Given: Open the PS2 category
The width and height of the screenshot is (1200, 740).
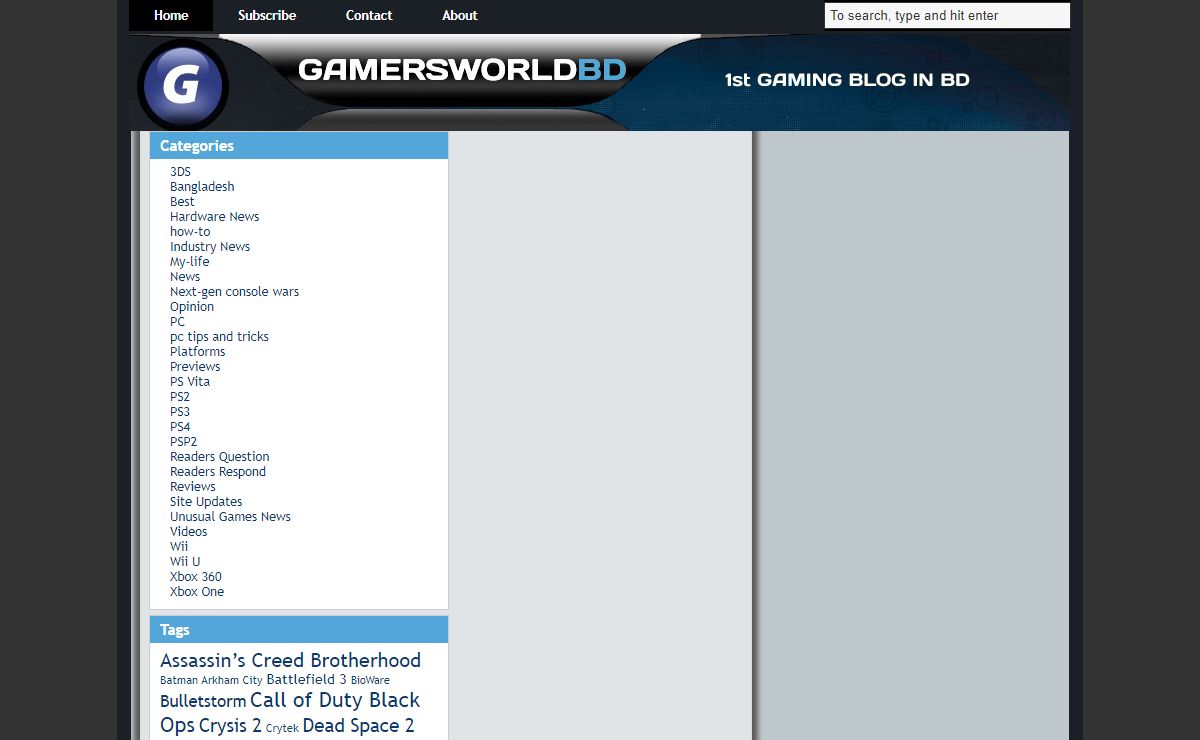Looking at the screenshot, I should pos(180,397).
